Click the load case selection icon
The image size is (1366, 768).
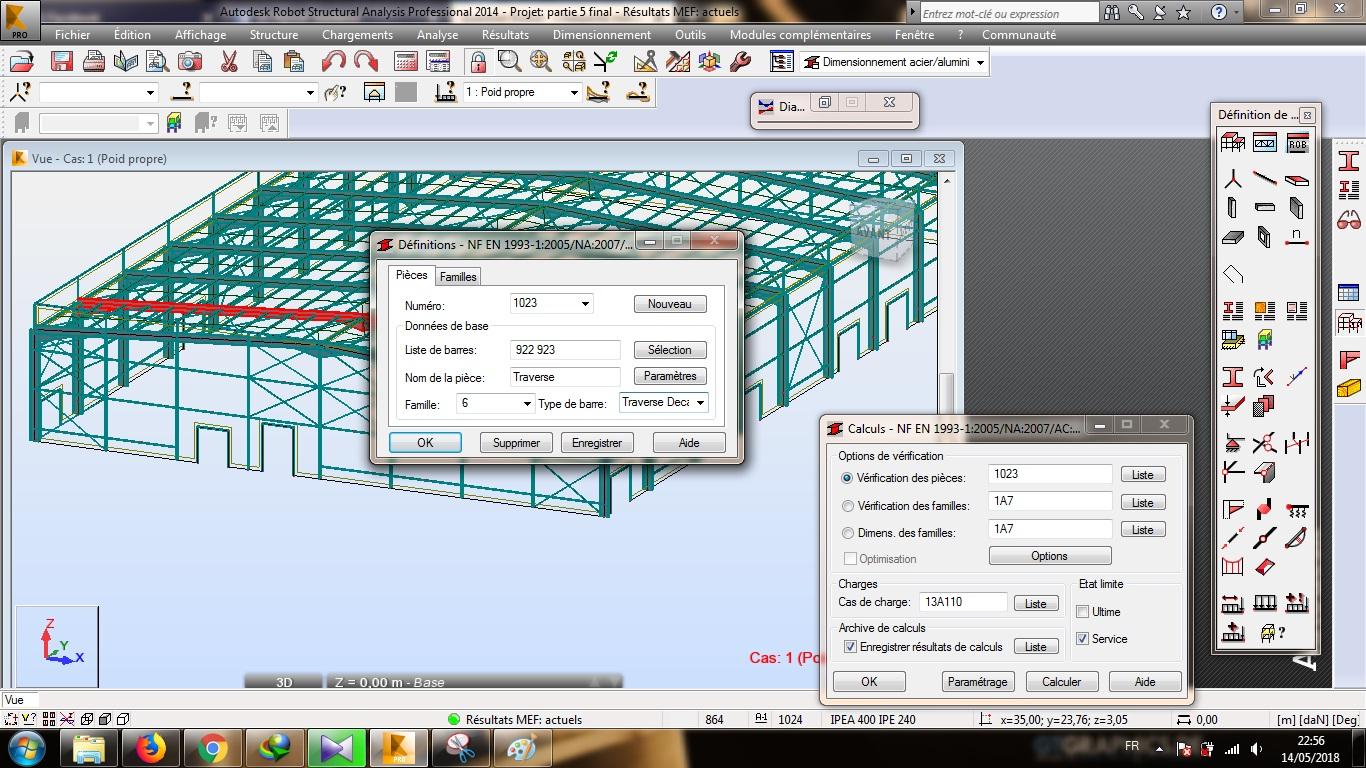coord(446,92)
